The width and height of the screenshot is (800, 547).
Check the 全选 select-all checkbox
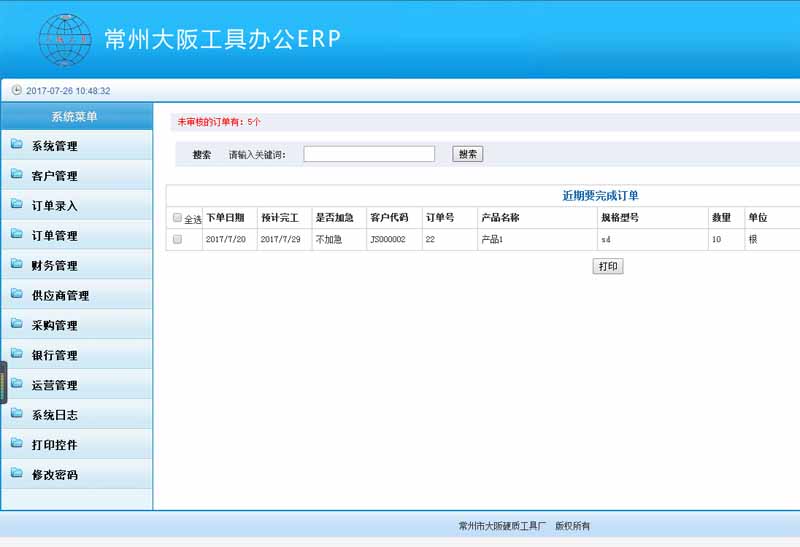178,218
